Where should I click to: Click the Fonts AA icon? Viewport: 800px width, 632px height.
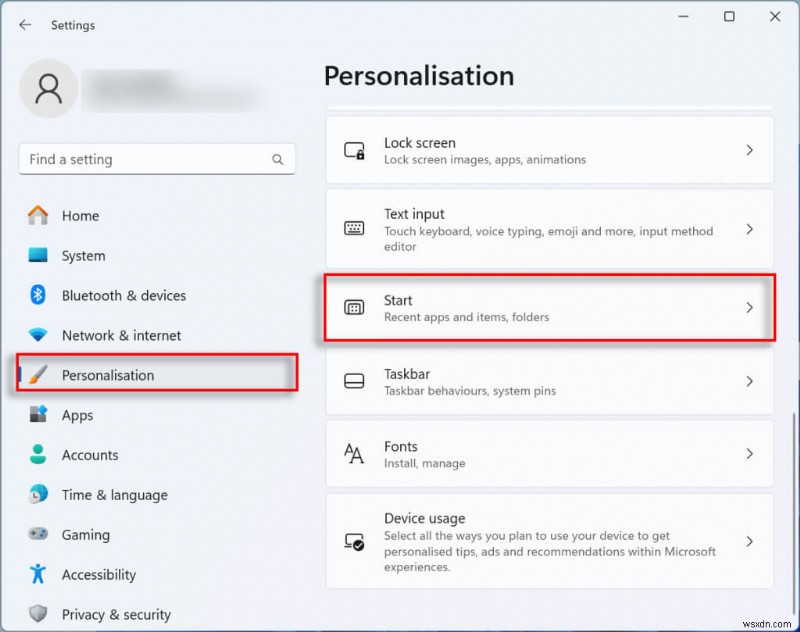point(354,453)
